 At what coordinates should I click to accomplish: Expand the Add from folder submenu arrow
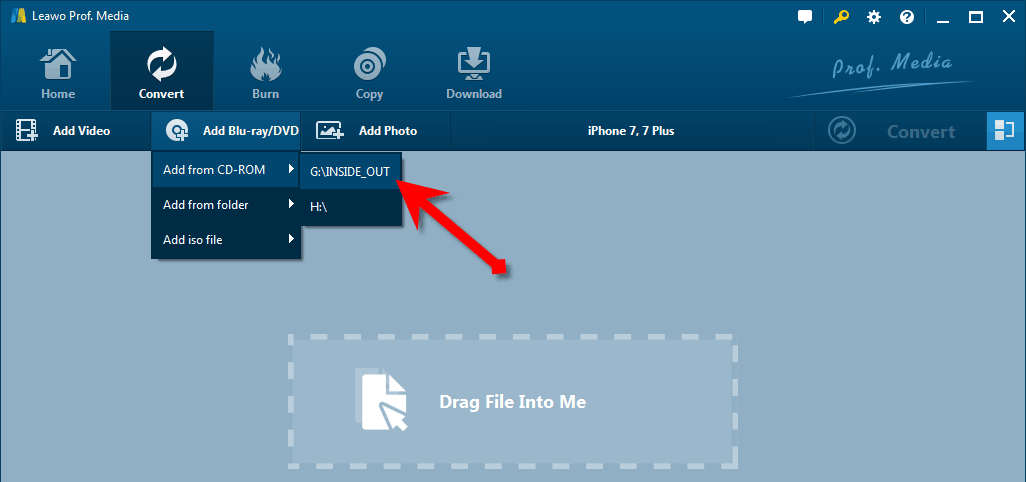(x=291, y=205)
